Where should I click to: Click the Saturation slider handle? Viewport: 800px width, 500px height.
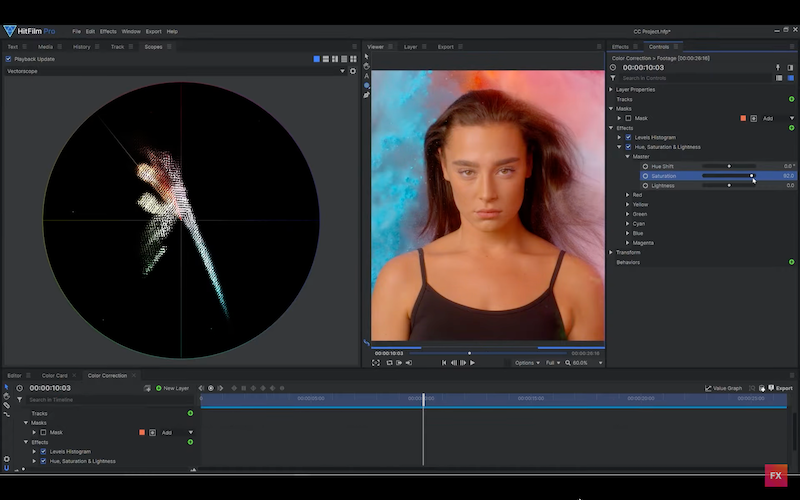point(752,176)
